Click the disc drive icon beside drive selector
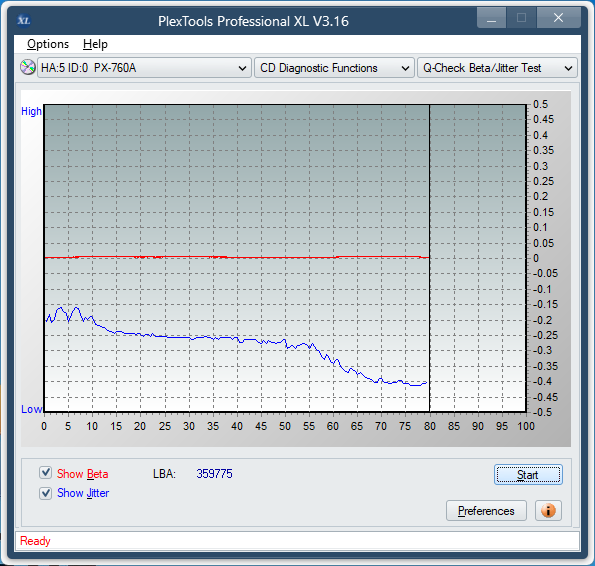595x566 pixels. [28, 68]
